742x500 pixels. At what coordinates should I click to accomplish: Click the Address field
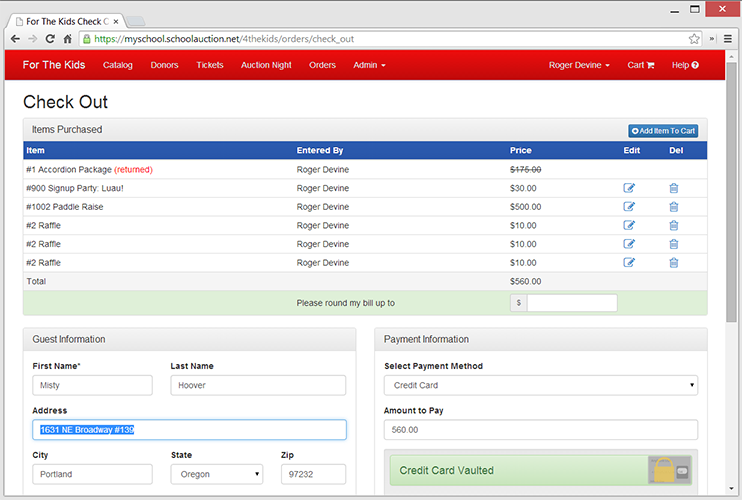coord(189,430)
